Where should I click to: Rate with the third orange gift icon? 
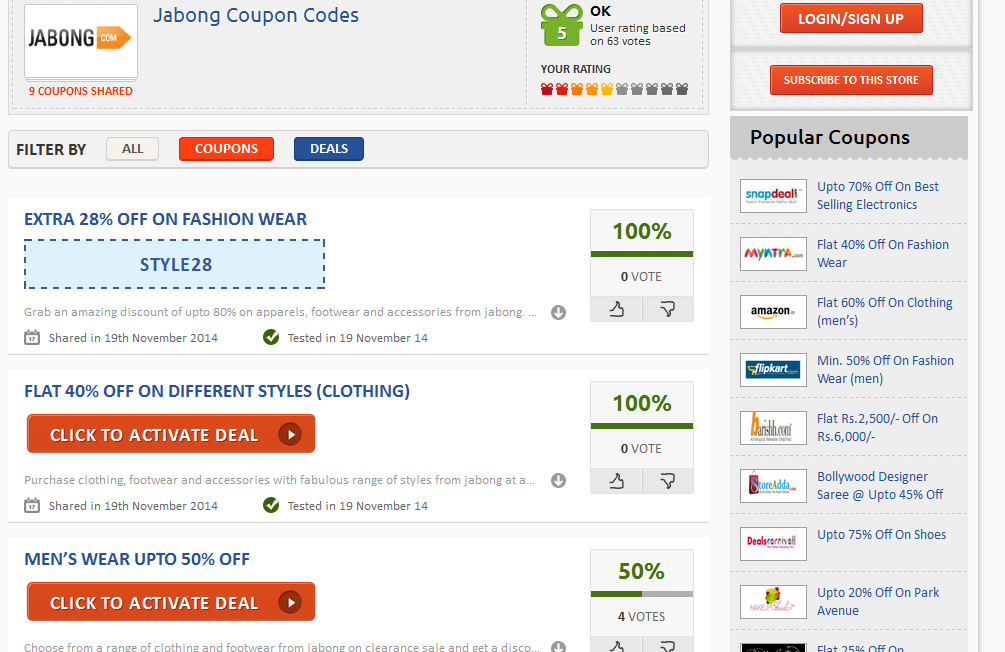click(x=577, y=88)
